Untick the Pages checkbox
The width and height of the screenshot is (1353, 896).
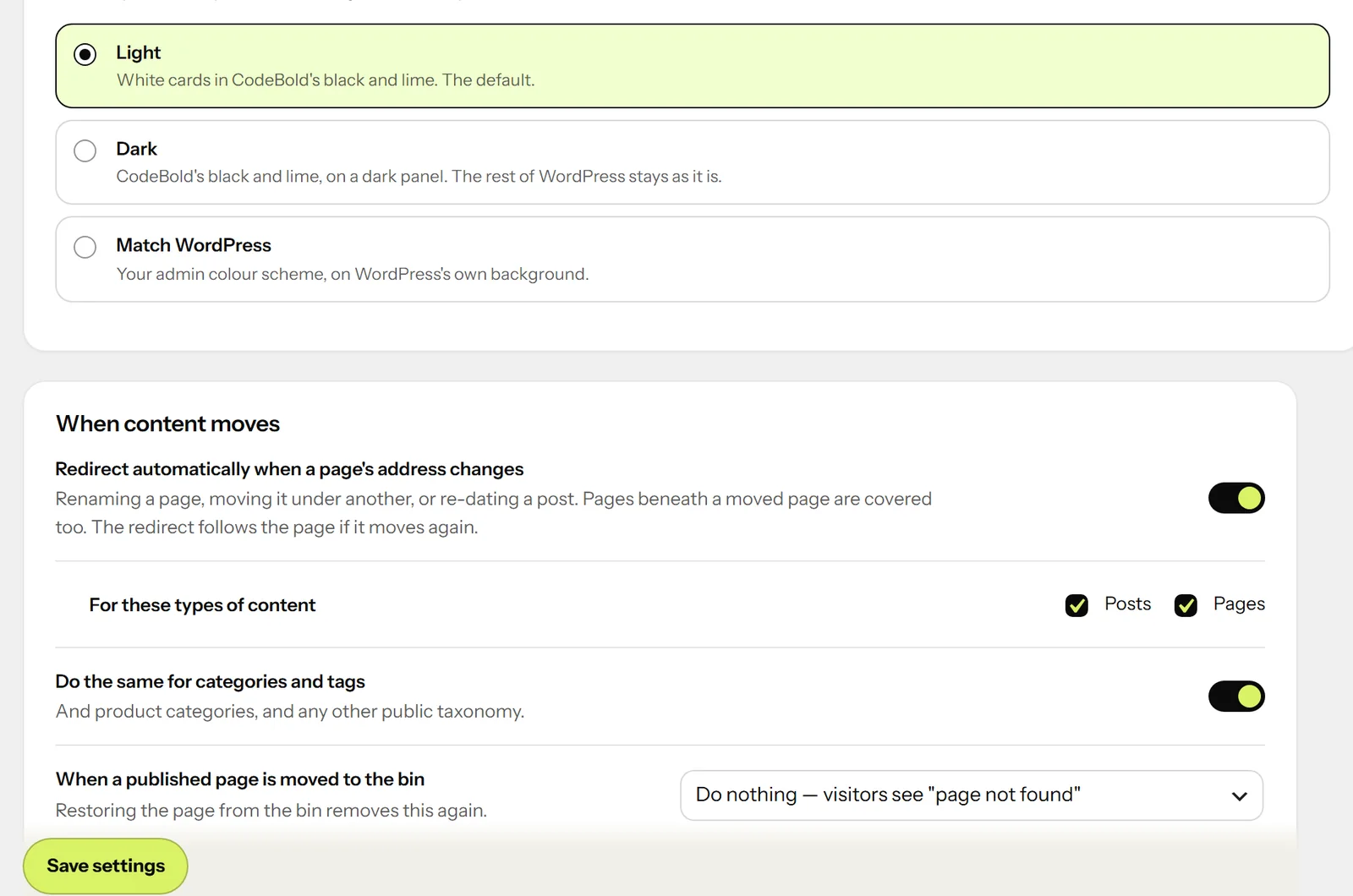(x=1186, y=605)
